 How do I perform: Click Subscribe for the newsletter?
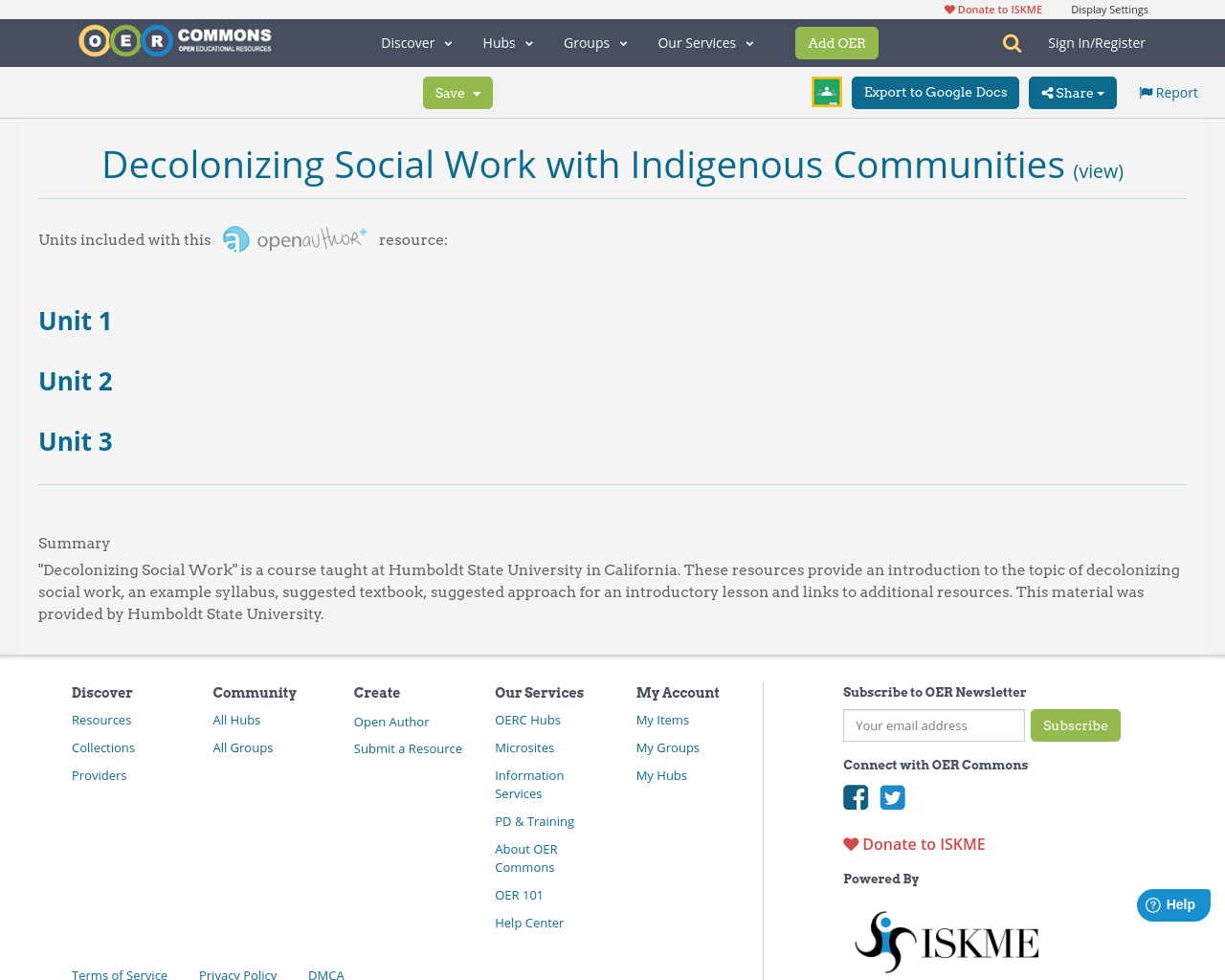1076,725
